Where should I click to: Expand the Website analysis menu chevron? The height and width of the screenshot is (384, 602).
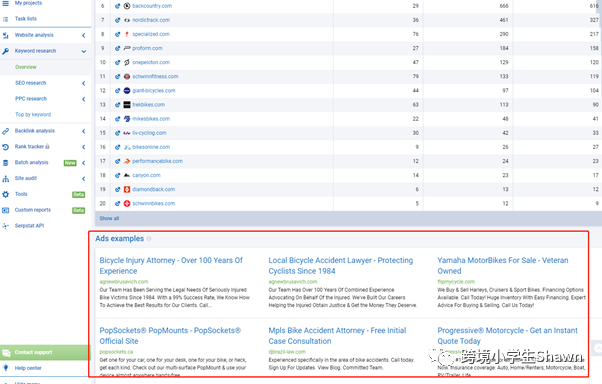click(x=84, y=35)
